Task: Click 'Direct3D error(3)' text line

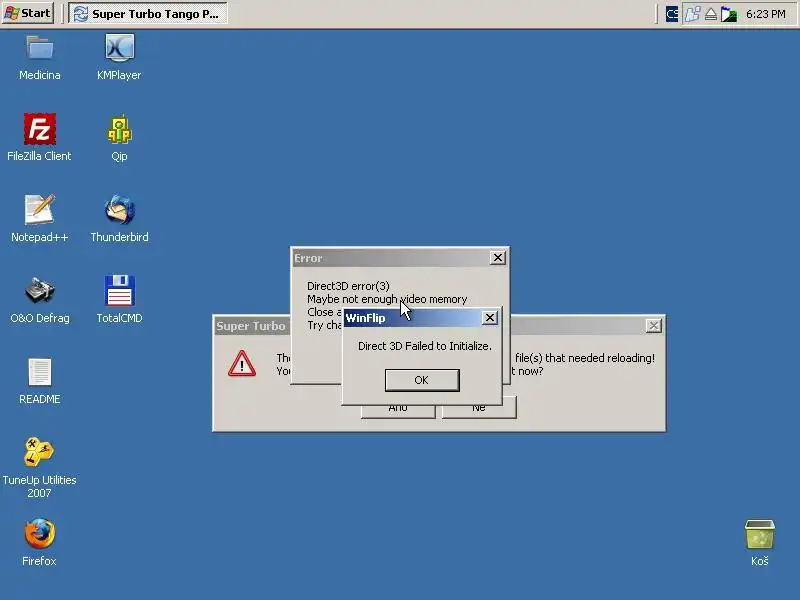Action: pos(348,286)
